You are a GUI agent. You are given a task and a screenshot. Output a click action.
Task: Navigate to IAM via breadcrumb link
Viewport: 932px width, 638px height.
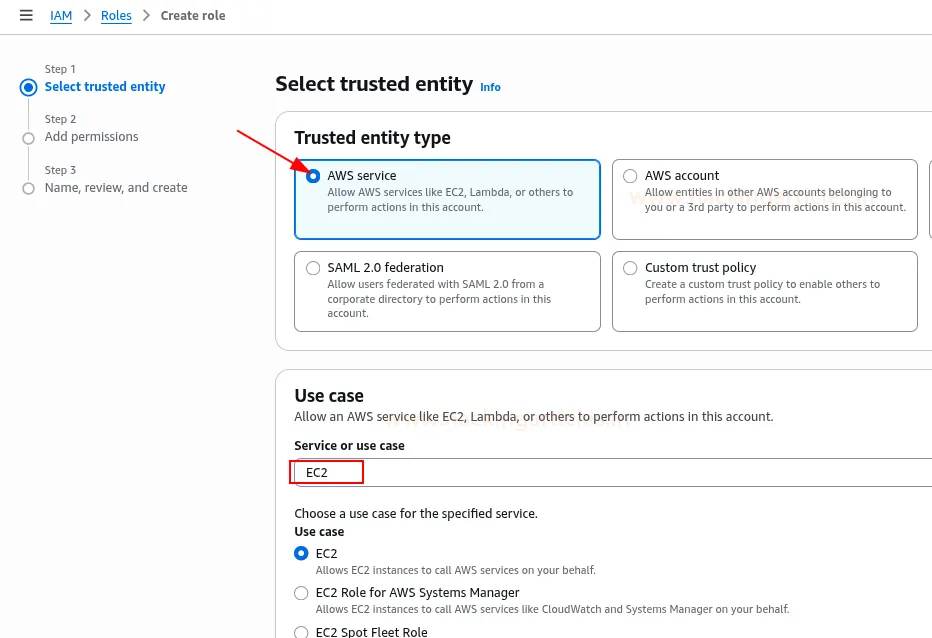pyautogui.click(x=61, y=15)
